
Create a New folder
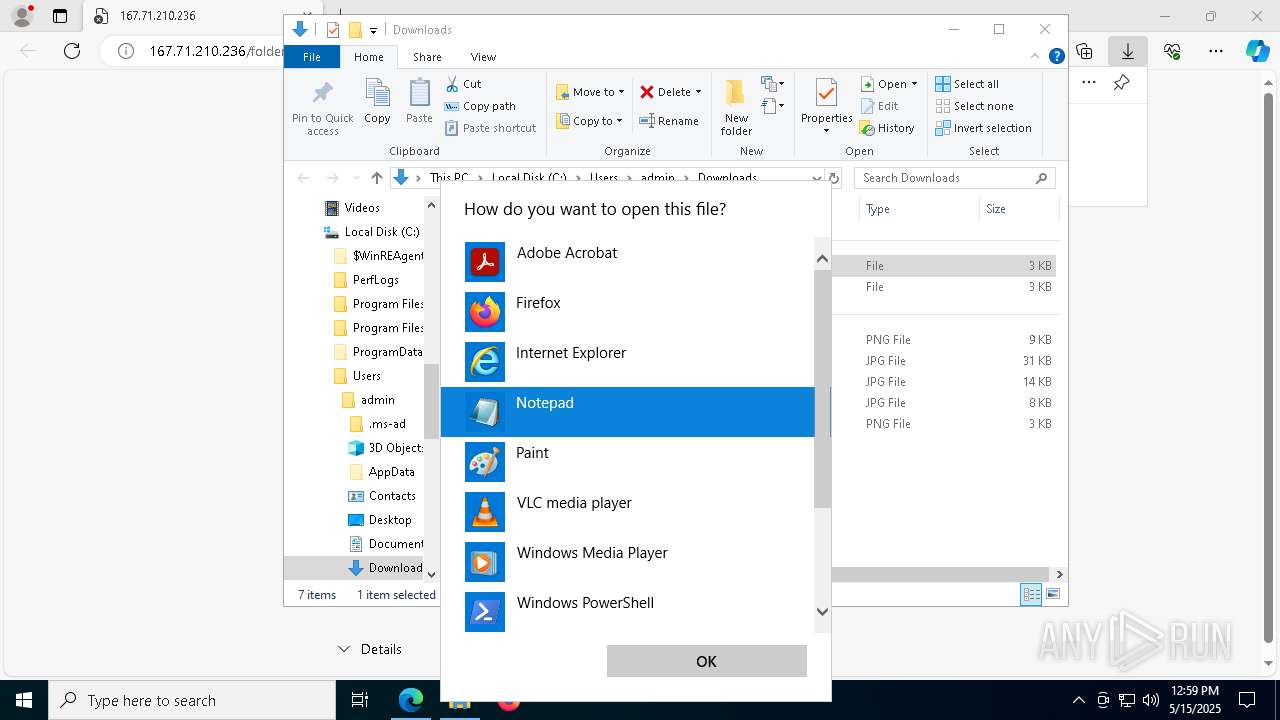(x=736, y=108)
